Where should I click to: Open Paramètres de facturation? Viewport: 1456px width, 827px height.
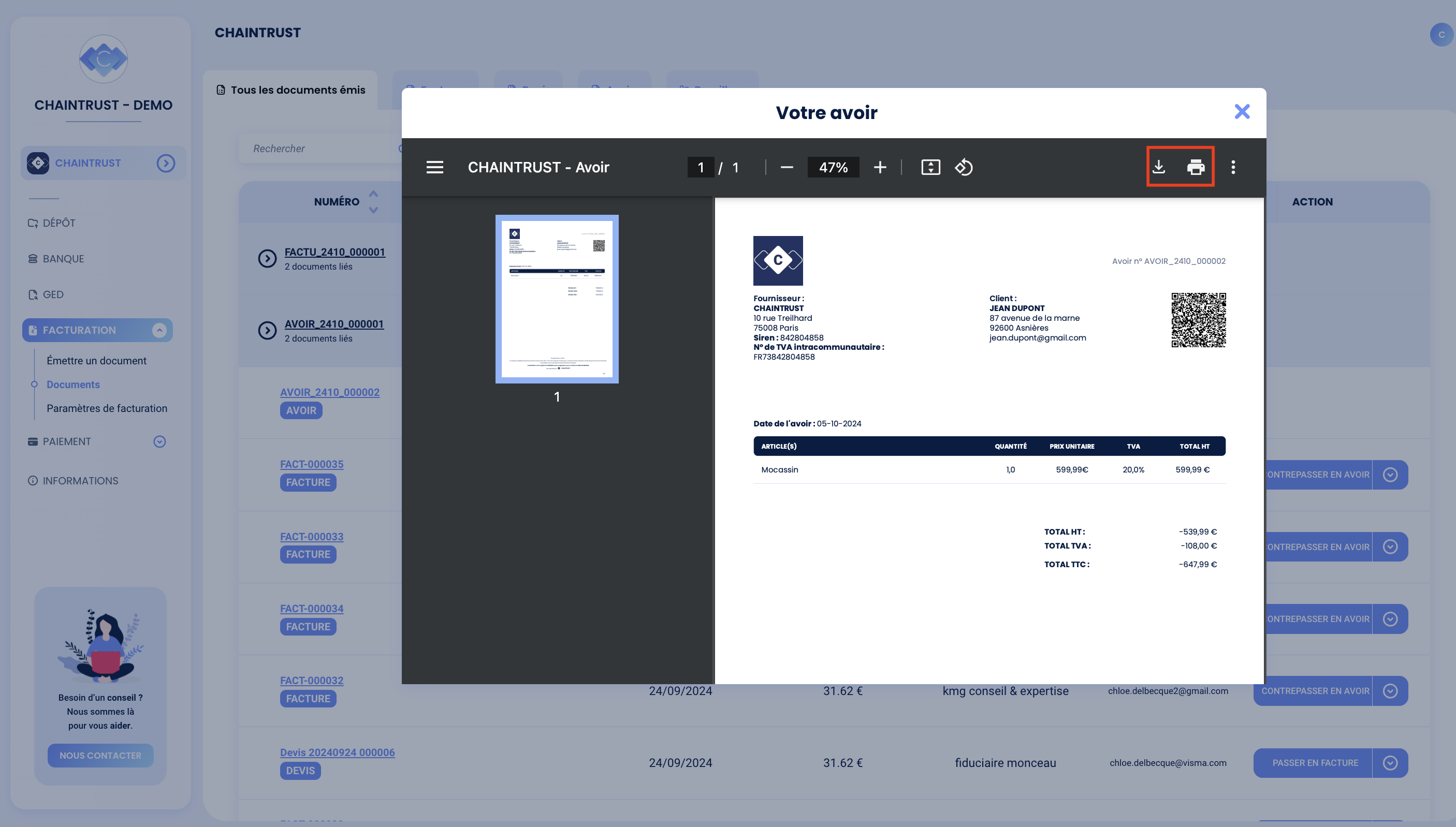tap(107, 408)
